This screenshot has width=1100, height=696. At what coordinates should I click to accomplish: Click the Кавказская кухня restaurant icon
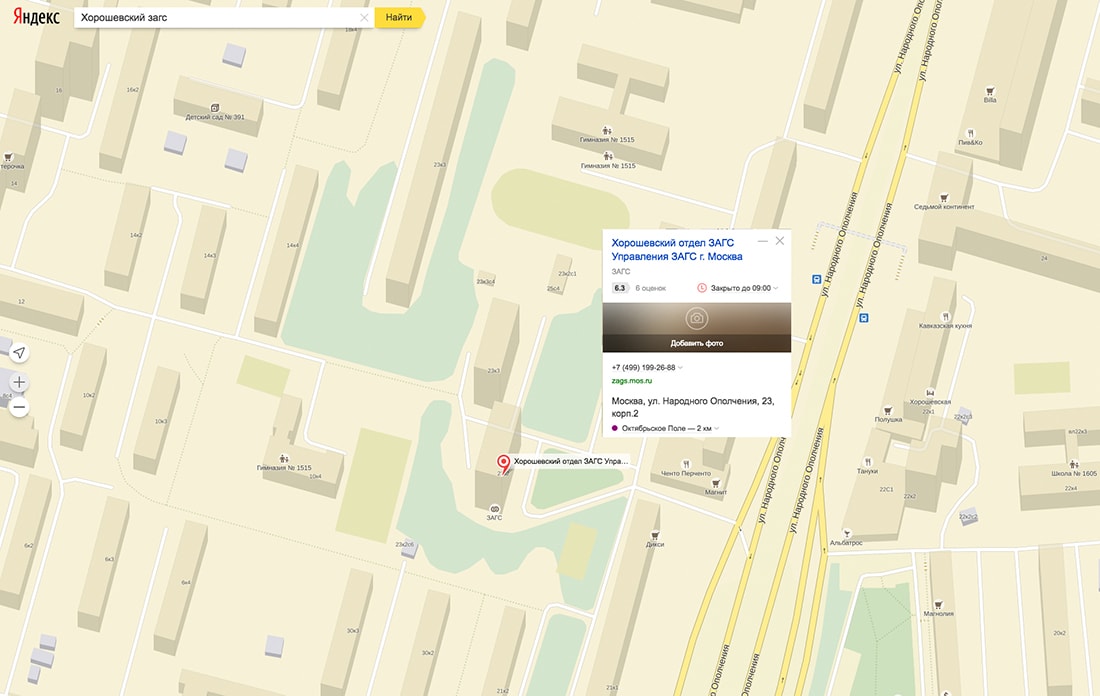pos(945,316)
